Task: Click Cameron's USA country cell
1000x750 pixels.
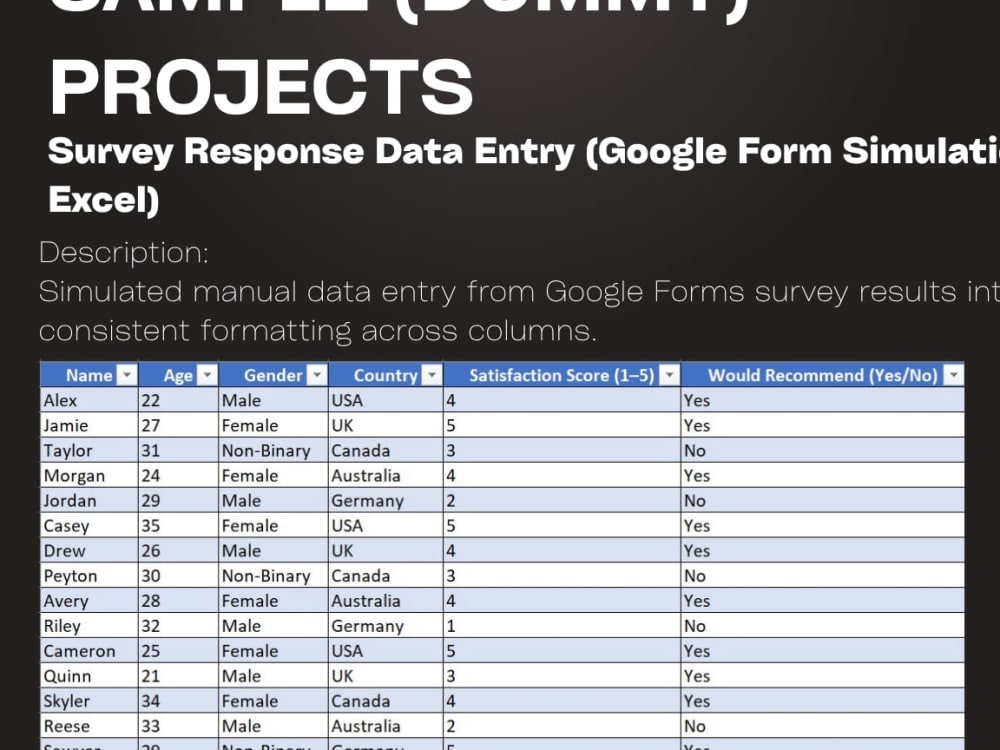Action: (x=385, y=651)
